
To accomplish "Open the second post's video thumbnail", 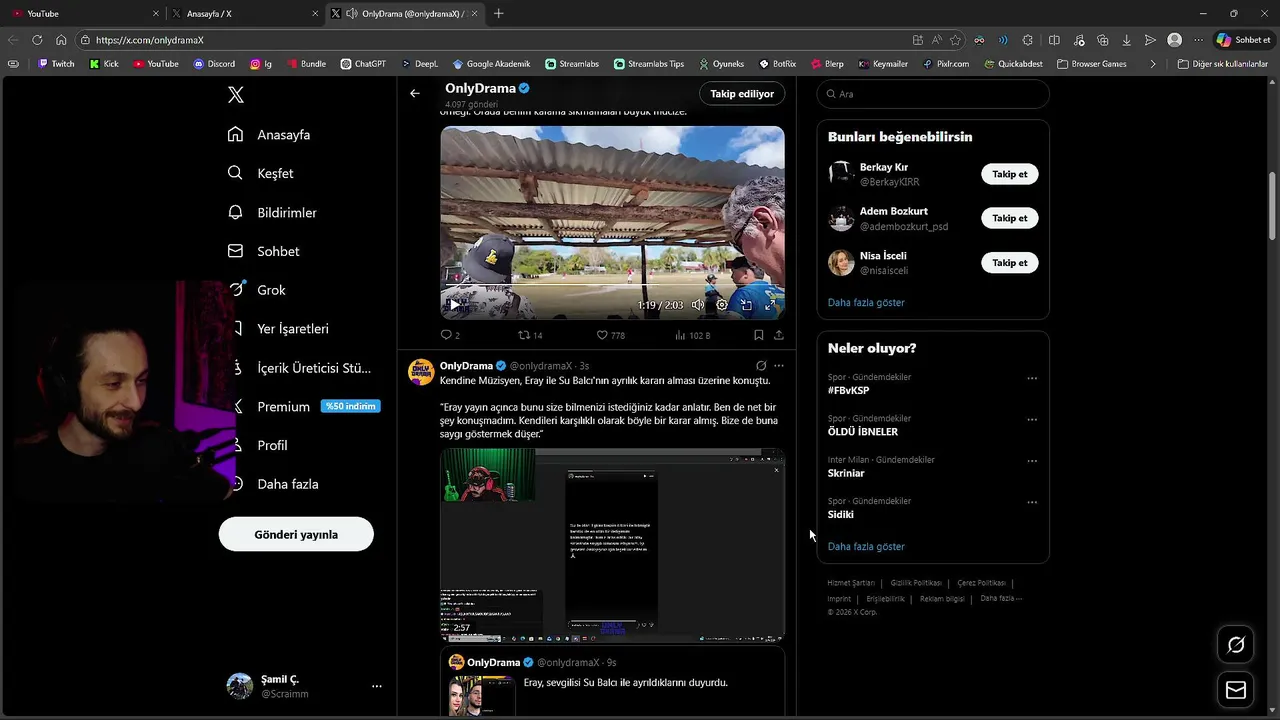I will tap(612, 545).
